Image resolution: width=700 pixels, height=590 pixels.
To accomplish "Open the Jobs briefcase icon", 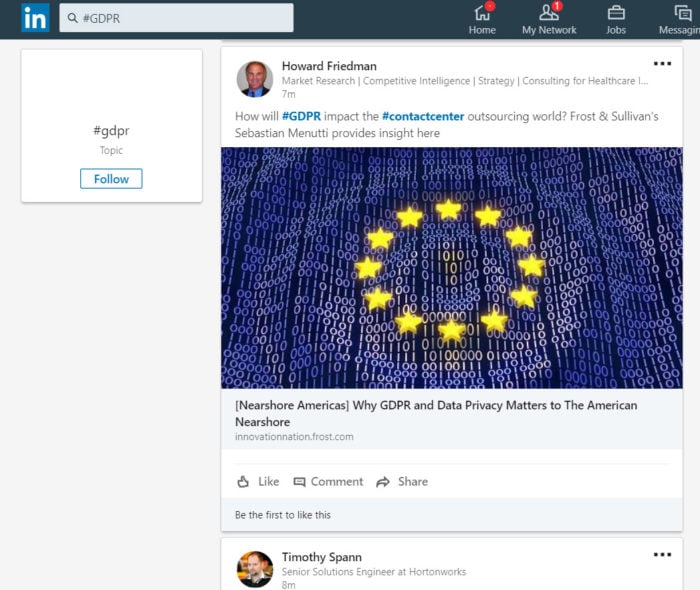I will click(616, 12).
